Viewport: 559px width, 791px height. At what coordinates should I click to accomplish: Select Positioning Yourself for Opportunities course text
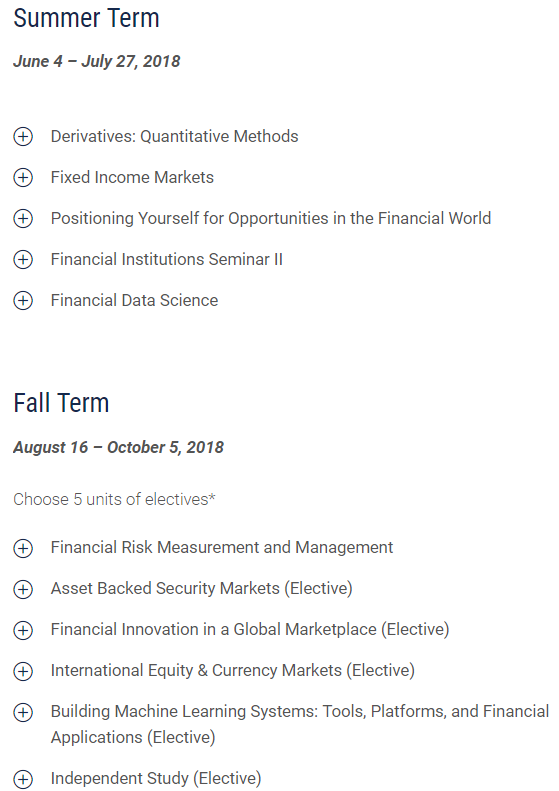pos(271,218)
